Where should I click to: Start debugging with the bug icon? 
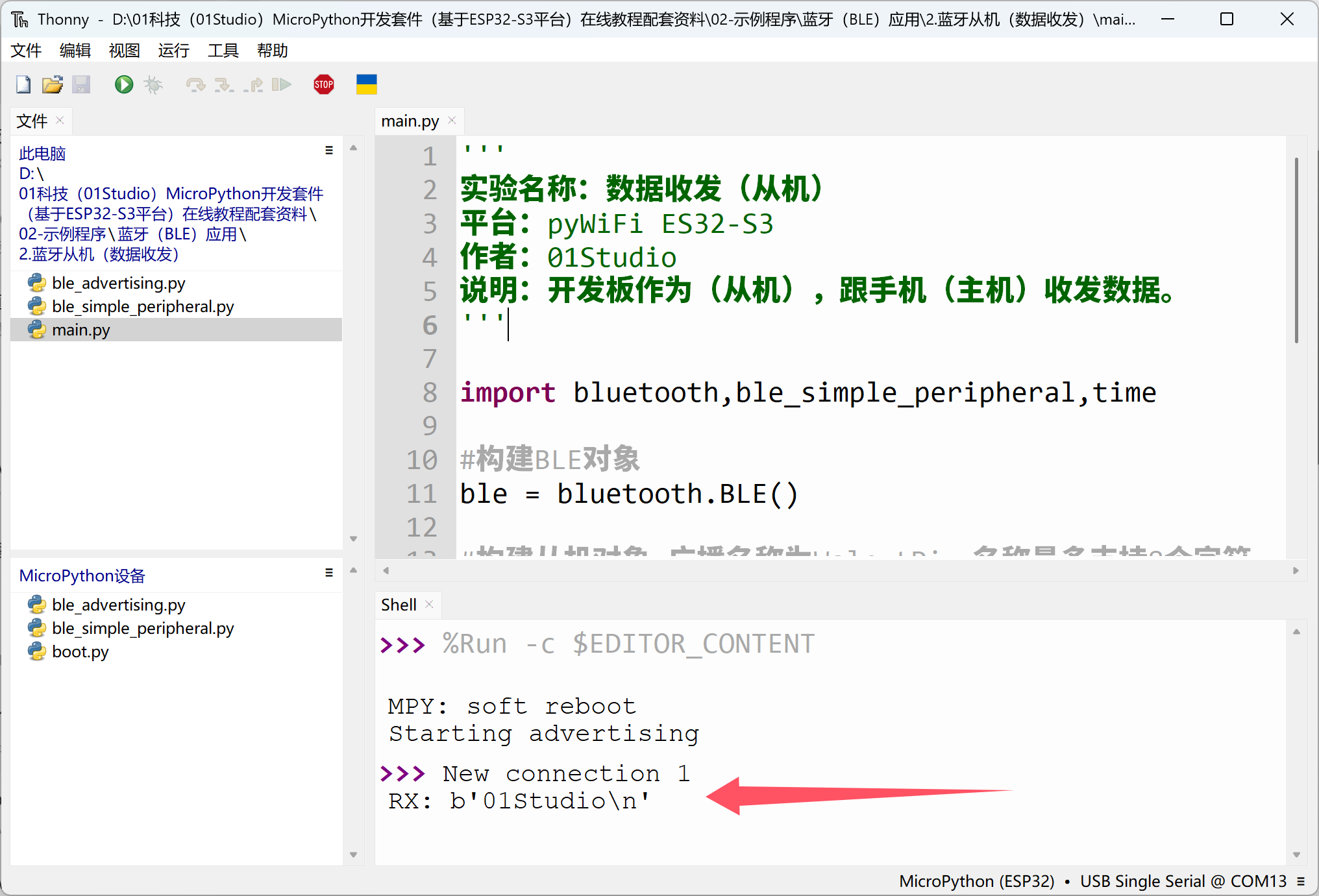coord(153,85)
